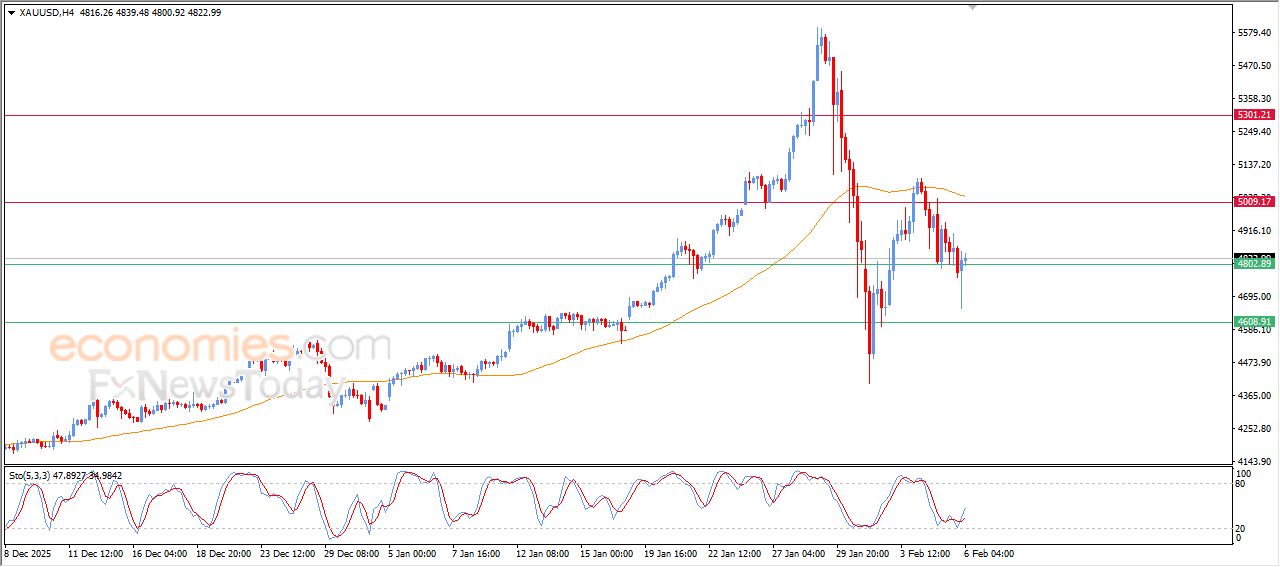Select the red 5301.21 price level label
1280x567 pixels.
coord(1254,115)
